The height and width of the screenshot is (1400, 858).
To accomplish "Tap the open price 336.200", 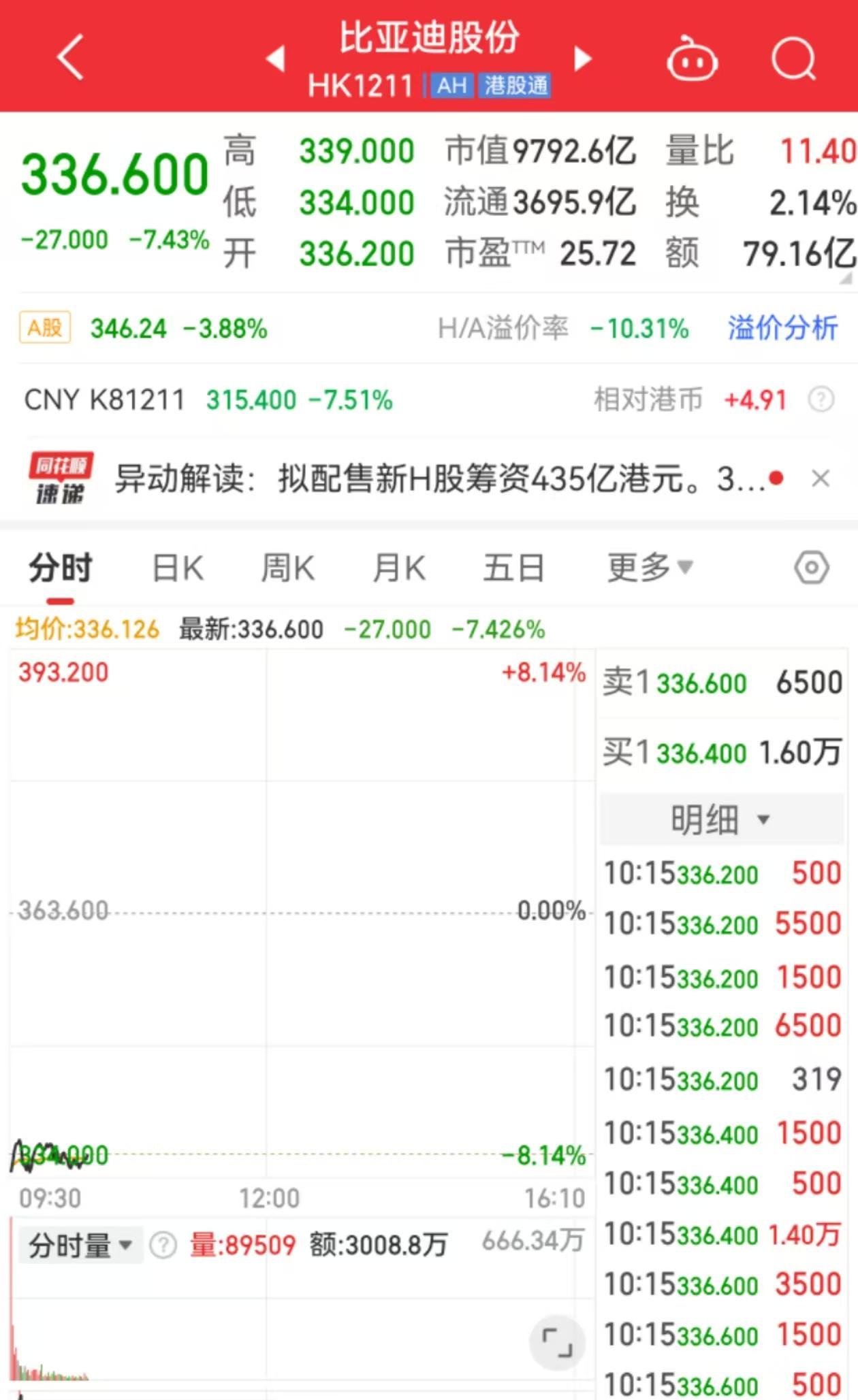I will pyautogui.click(x=357, y=253).
